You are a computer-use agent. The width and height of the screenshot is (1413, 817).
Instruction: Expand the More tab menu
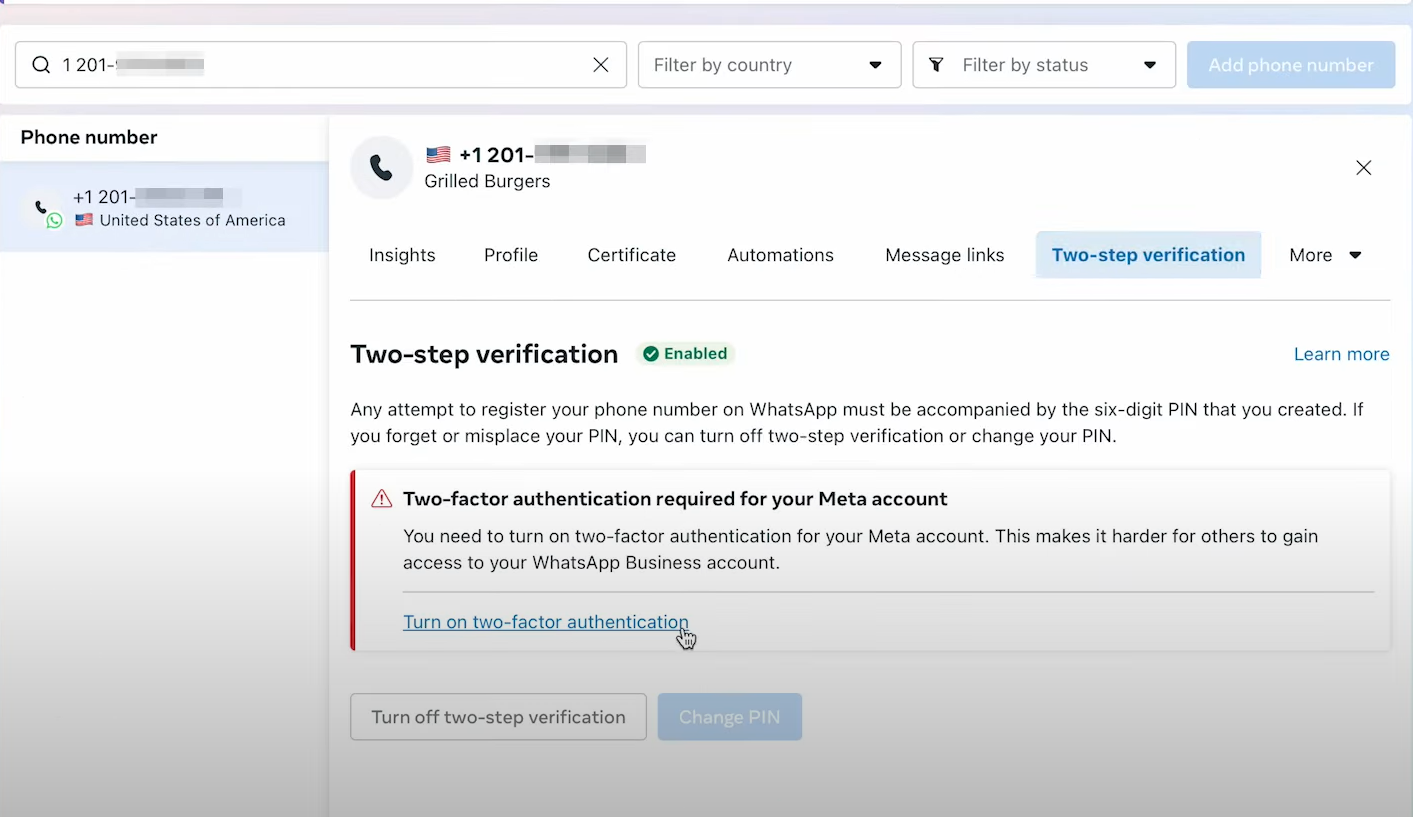1325,255
